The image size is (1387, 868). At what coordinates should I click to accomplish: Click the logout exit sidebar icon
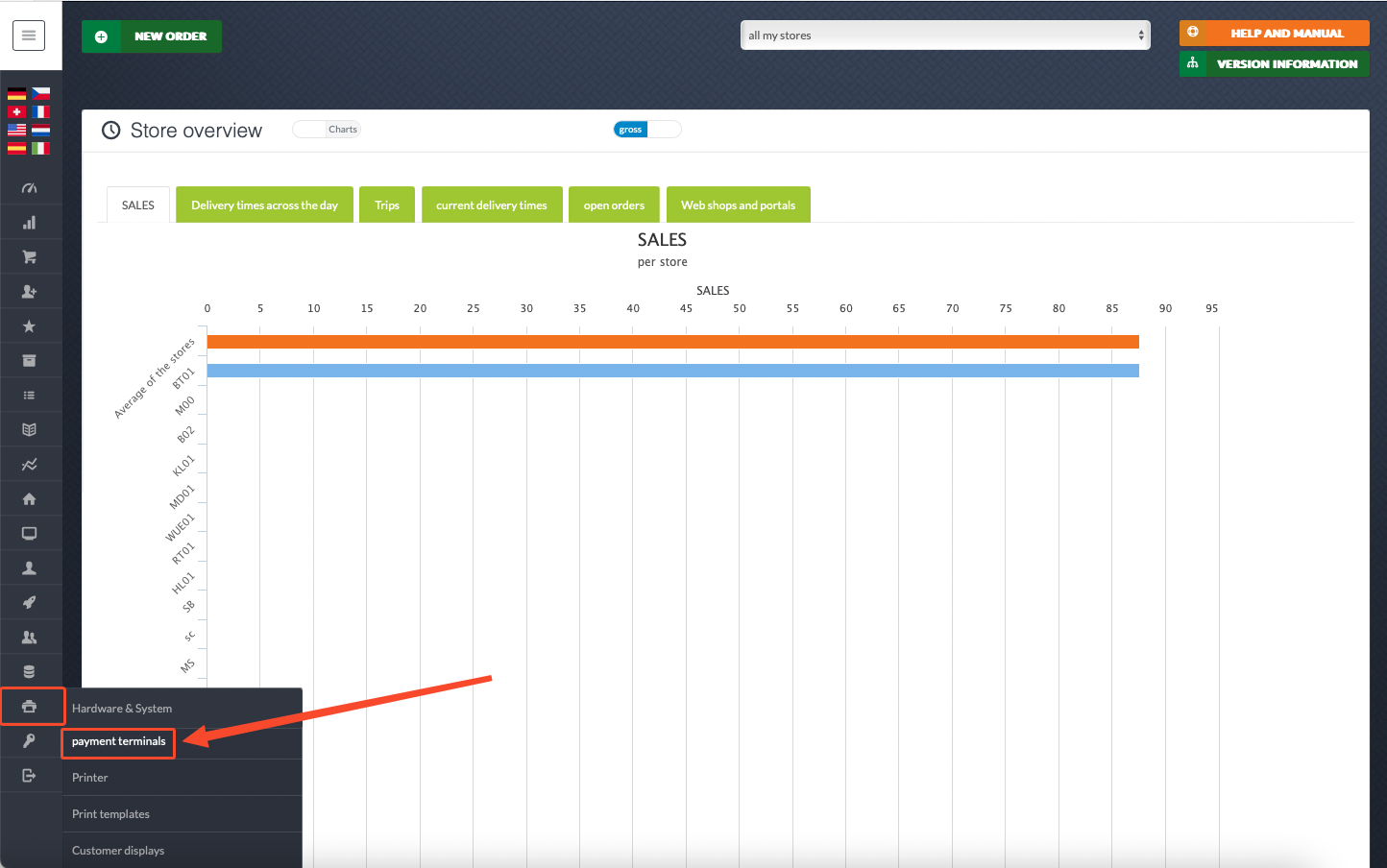pos(30,776)
